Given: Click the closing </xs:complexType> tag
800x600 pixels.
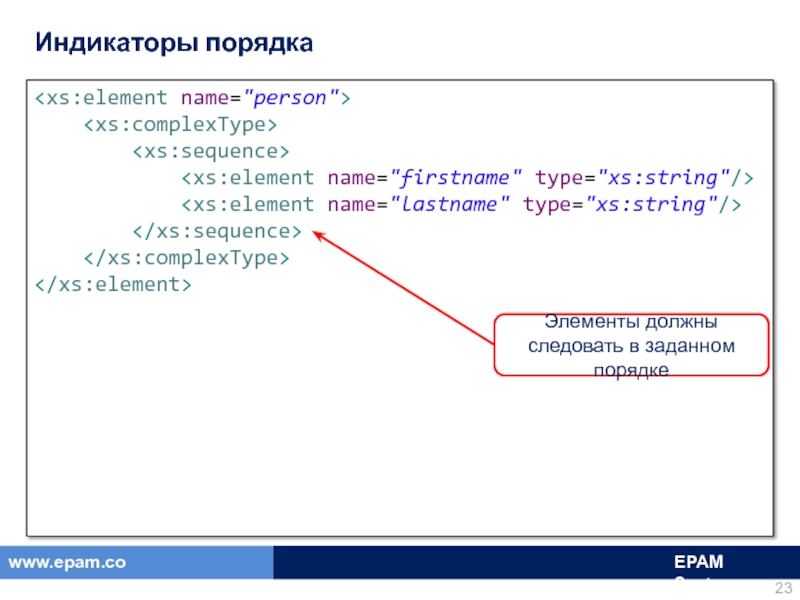Looking at the screenshot, I should point(186,258).
